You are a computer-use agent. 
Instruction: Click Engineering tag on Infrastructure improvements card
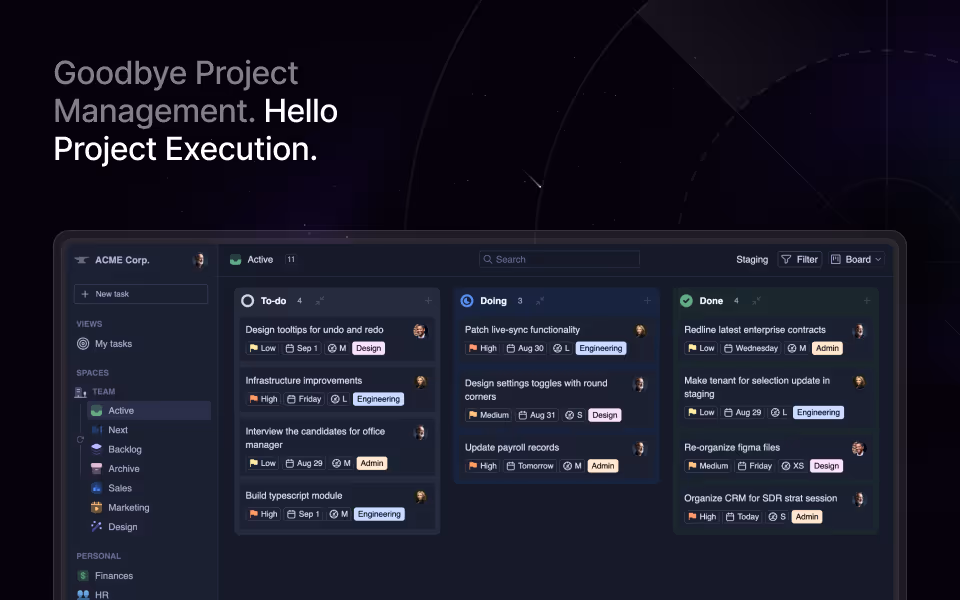[x=378, y=399]
